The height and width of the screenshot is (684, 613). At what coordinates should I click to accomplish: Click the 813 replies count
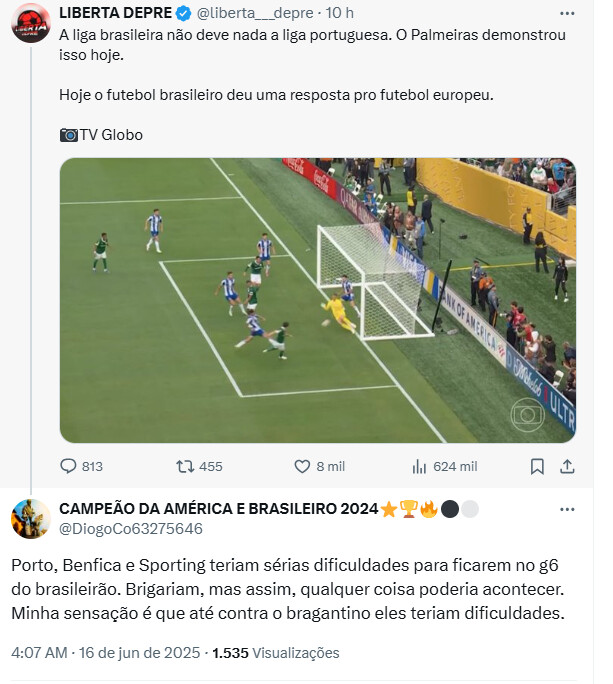[92, 467]
